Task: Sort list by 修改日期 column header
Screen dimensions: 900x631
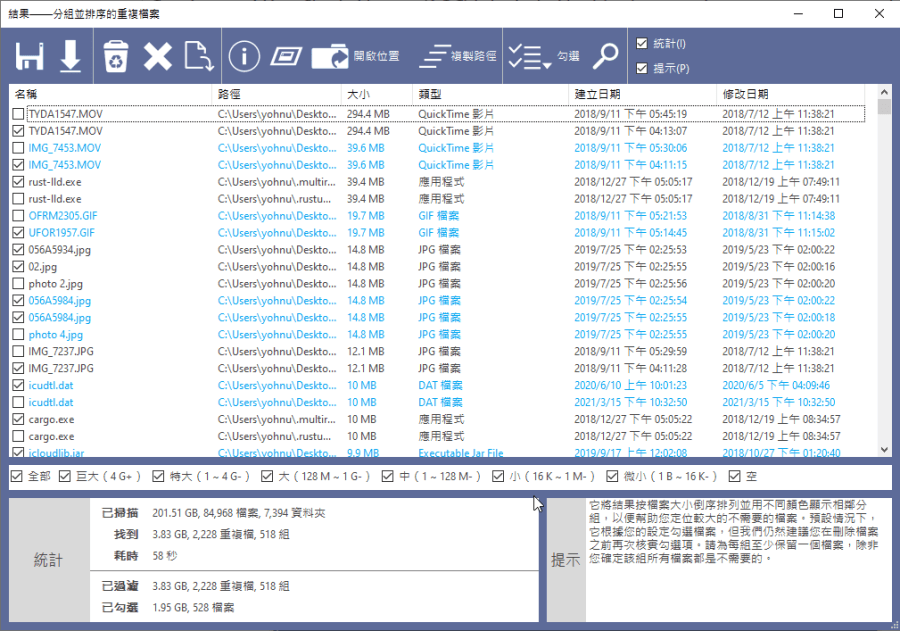Action: coord(790,93)
